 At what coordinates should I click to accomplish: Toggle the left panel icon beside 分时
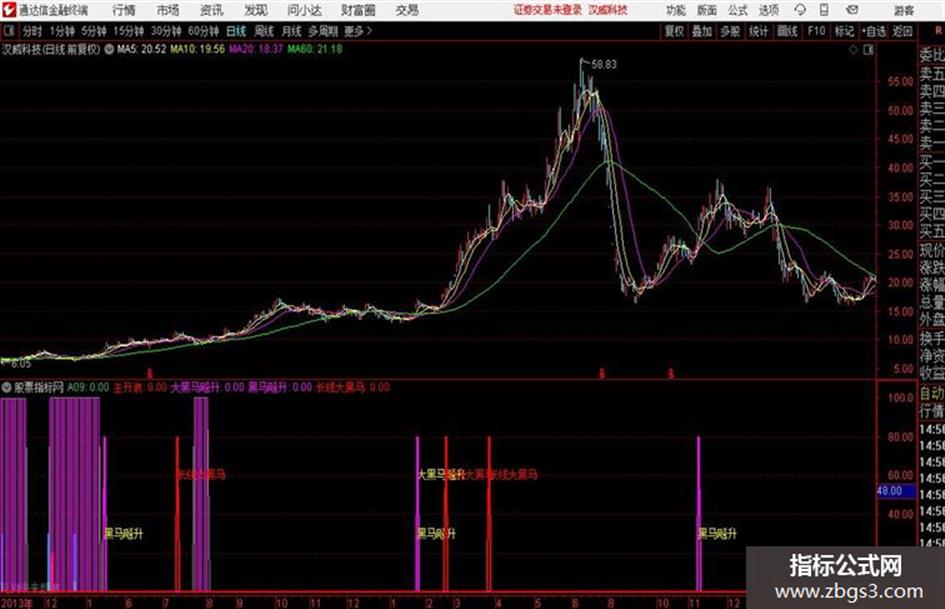click(8, 31)
